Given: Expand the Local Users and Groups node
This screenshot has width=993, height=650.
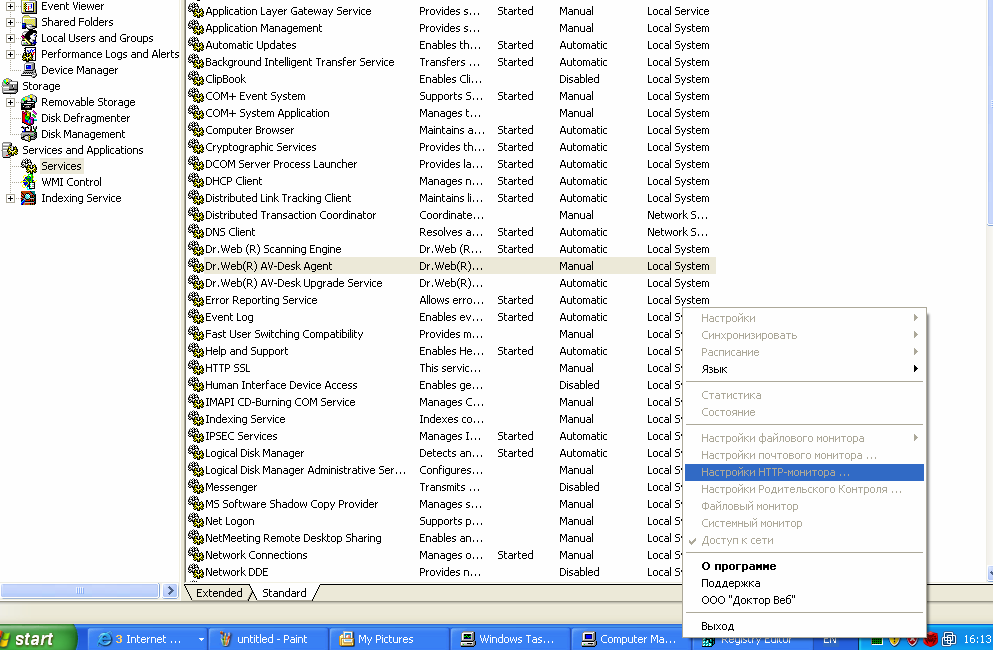Looking at the screenshot, I should click(10, 38).
